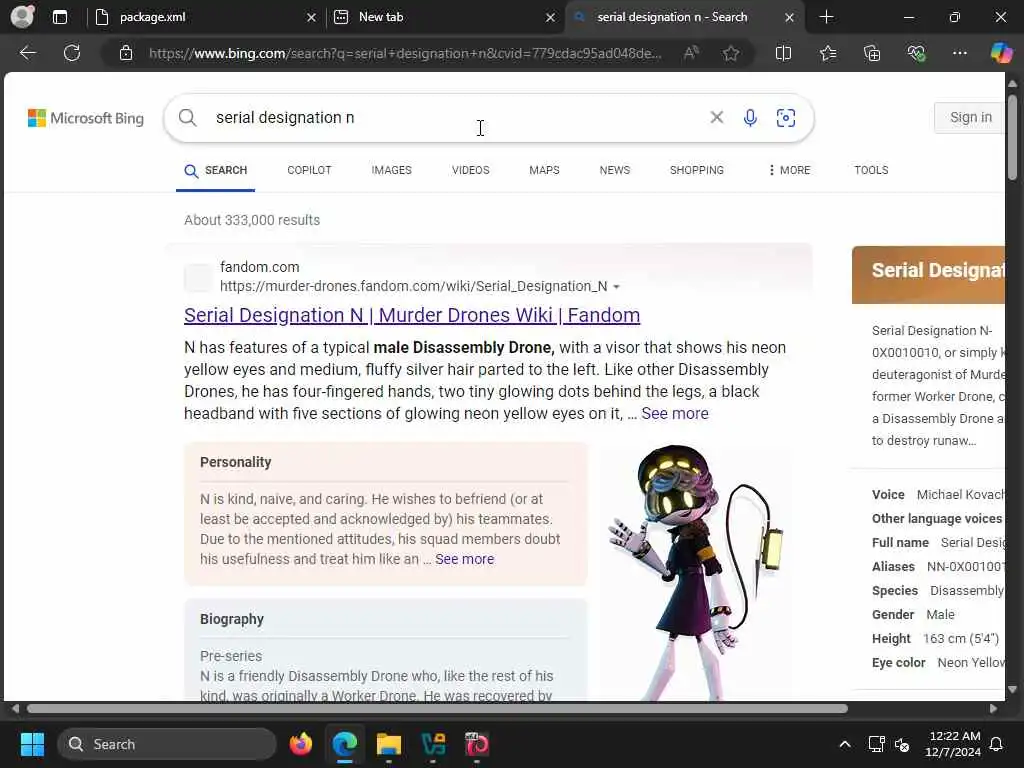Open the Serial Designation knowledge panel header
This screenshot has width=1024, height=768.
click(928, 274)
